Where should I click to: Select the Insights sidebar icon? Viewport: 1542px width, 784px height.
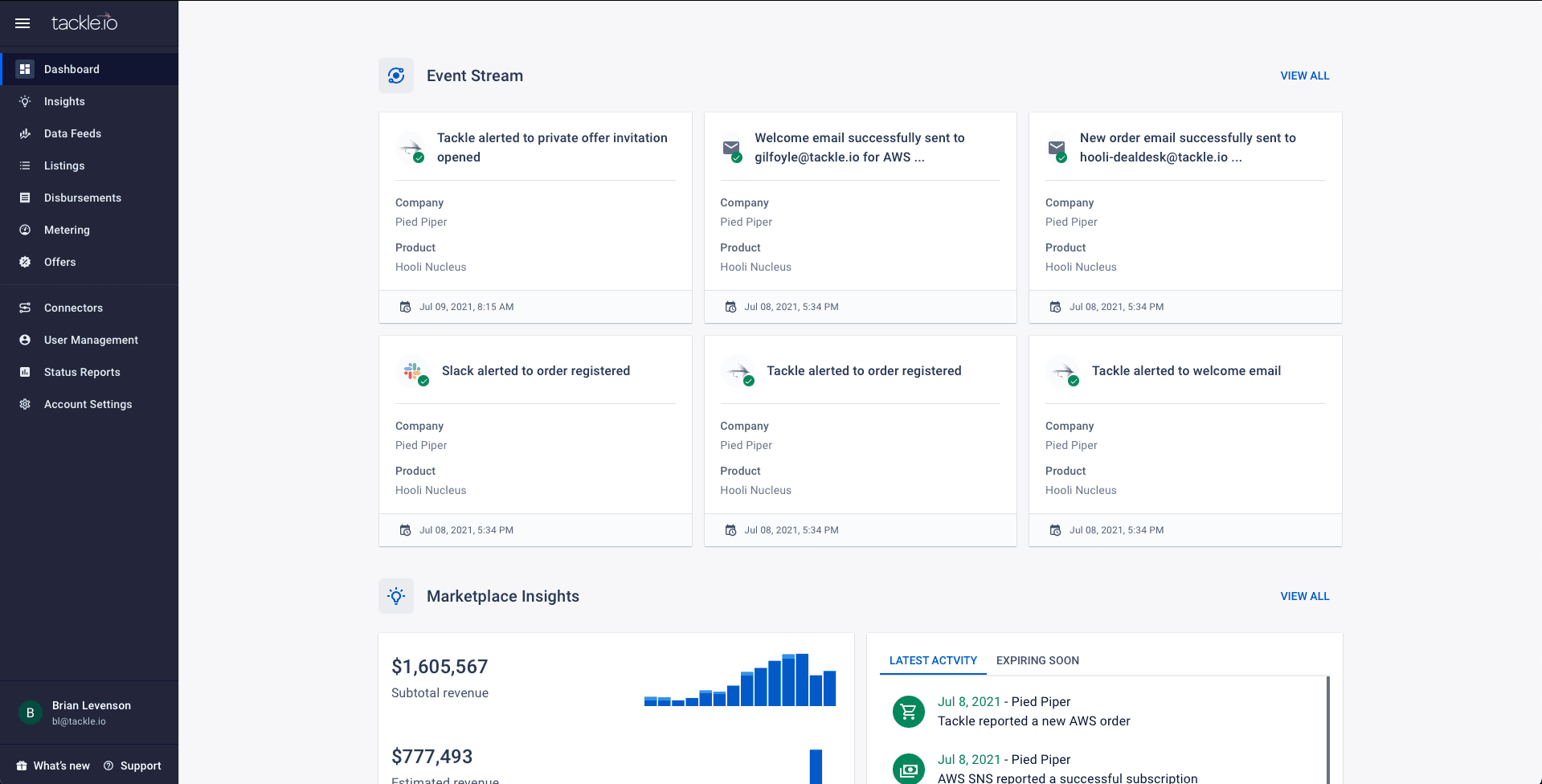25,101
